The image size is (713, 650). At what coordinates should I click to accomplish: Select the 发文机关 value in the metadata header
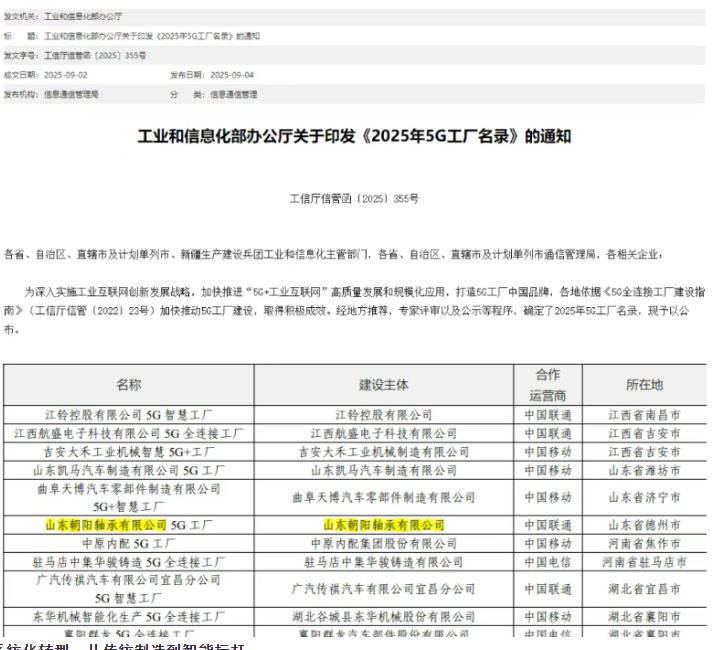click(x=83, y=17)
